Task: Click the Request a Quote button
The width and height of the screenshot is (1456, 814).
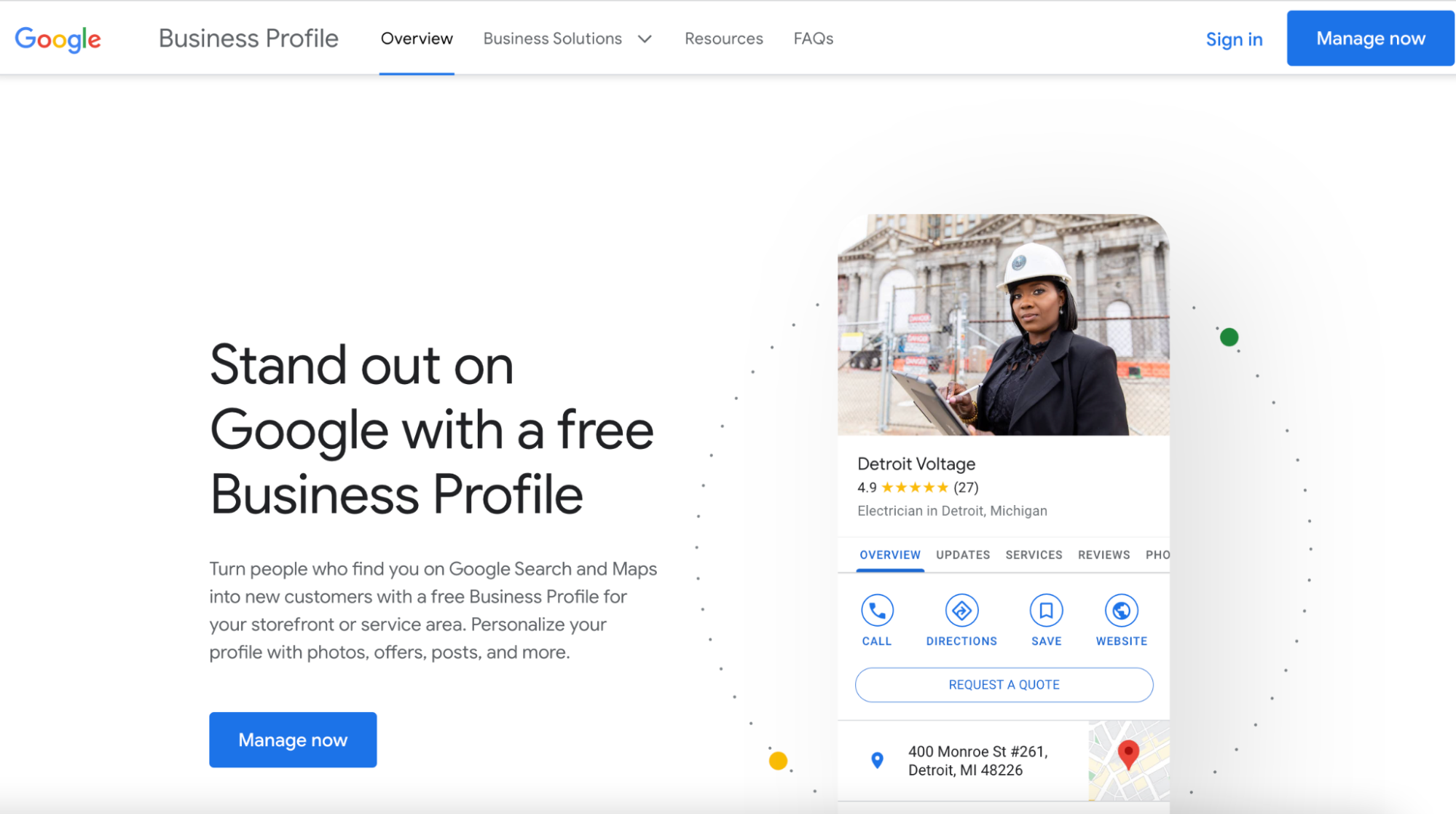Action: point(1004,685)
